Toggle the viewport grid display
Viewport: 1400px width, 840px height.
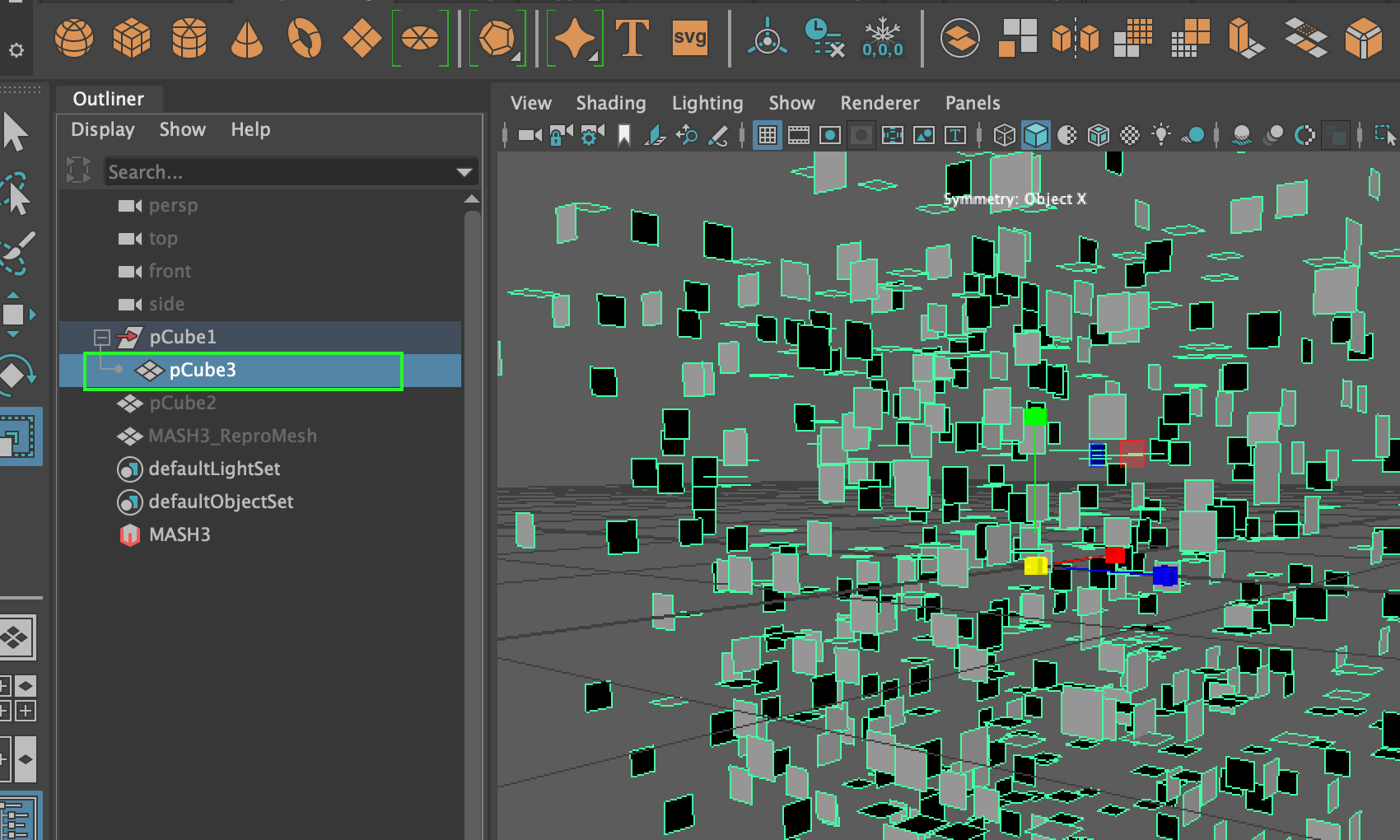pyautogui.click(x=768, y=134)
